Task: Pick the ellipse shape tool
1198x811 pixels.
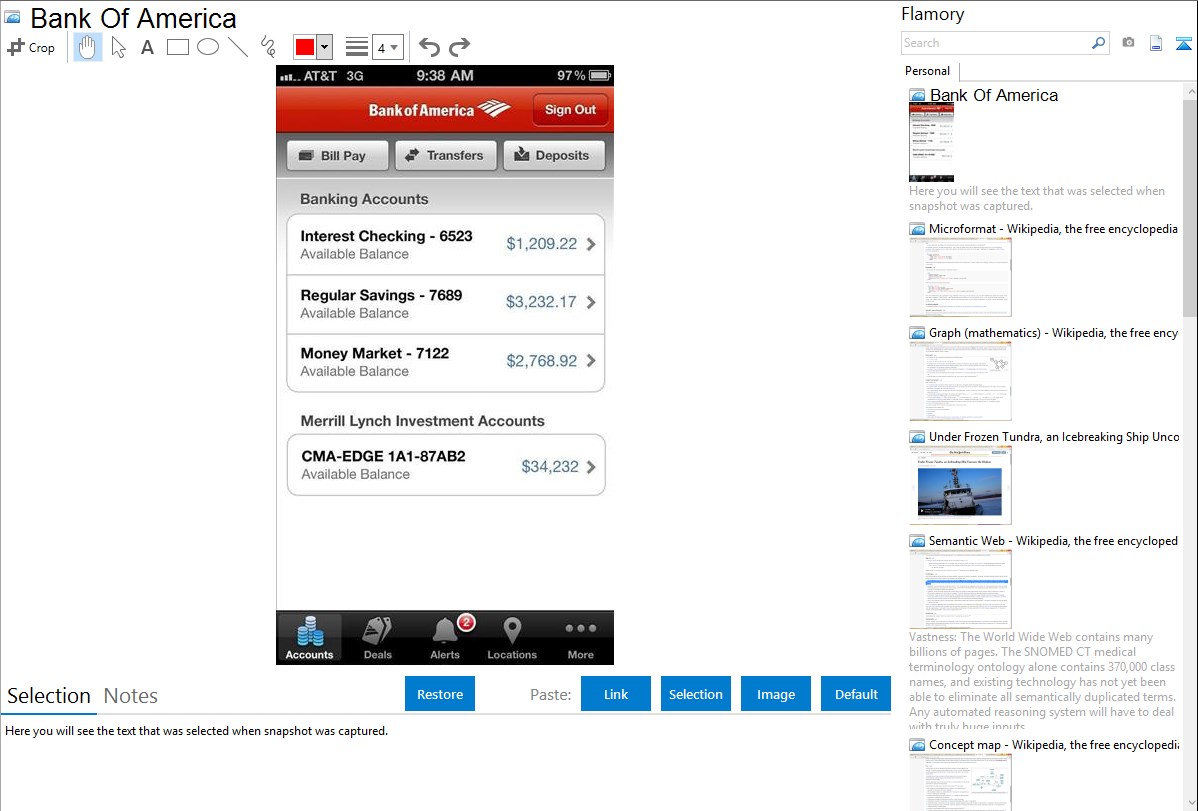Action: [x=208, y=47]
